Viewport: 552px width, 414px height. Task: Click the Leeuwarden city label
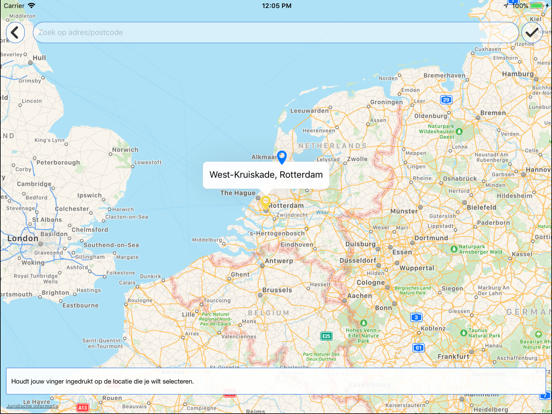coord(309,111)
